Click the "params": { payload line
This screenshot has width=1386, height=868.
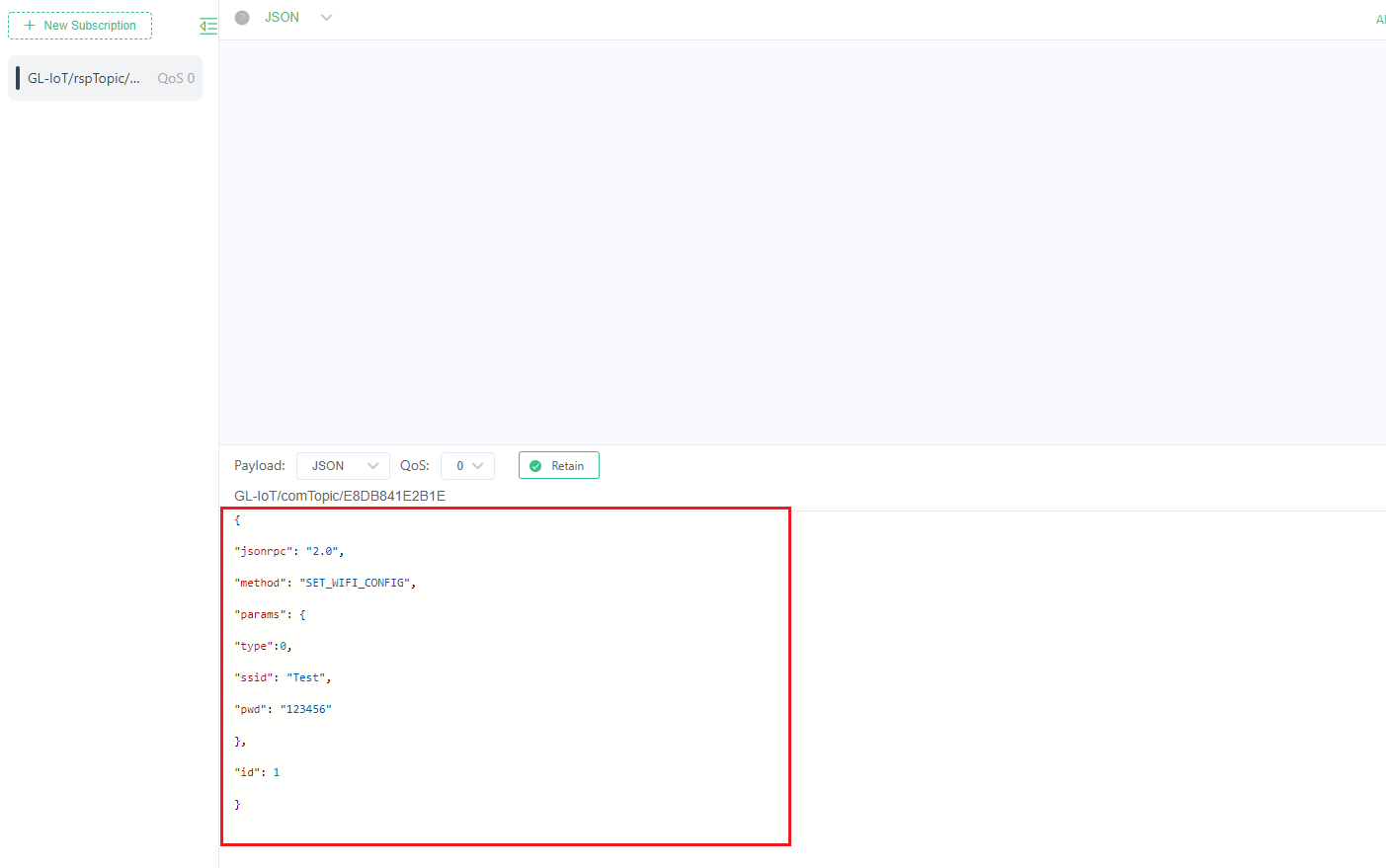click(270, 614)
